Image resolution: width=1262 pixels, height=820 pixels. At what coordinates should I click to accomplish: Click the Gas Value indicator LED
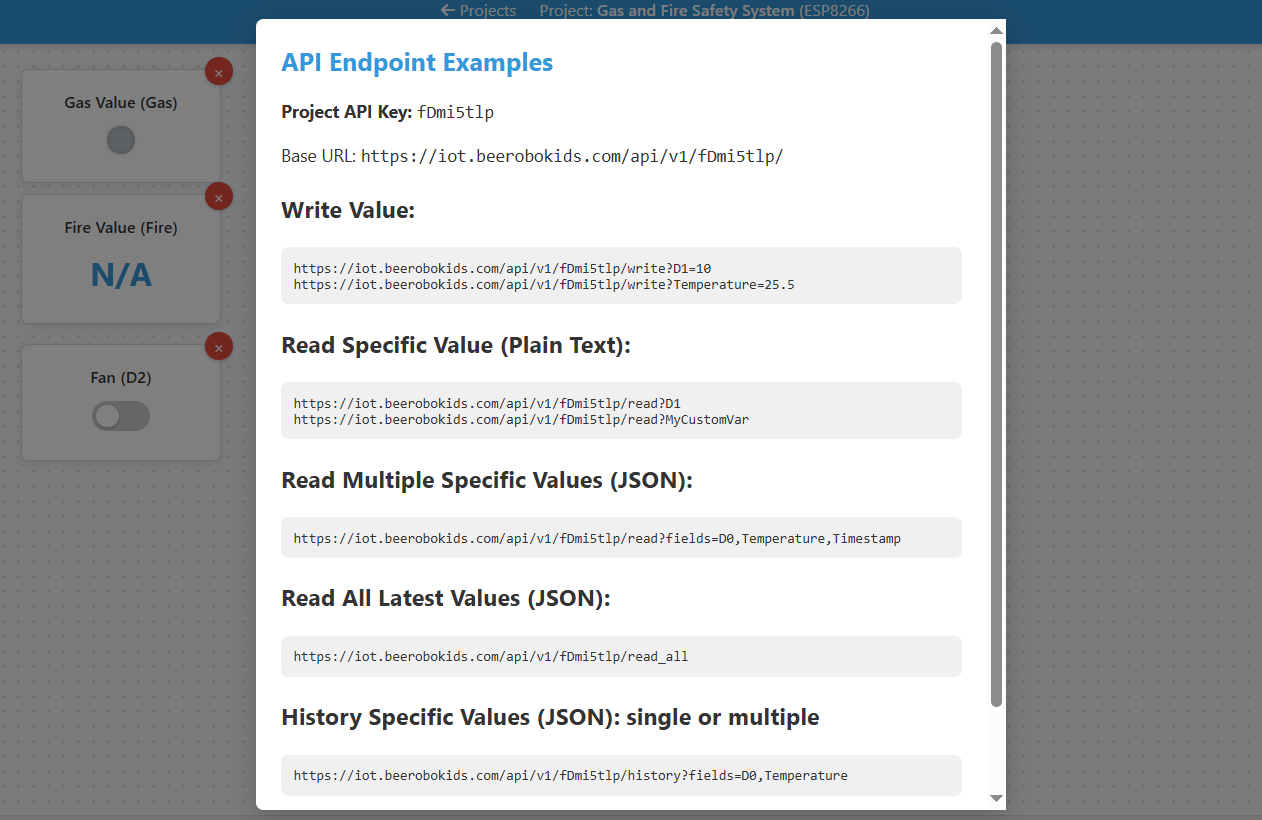121,140
